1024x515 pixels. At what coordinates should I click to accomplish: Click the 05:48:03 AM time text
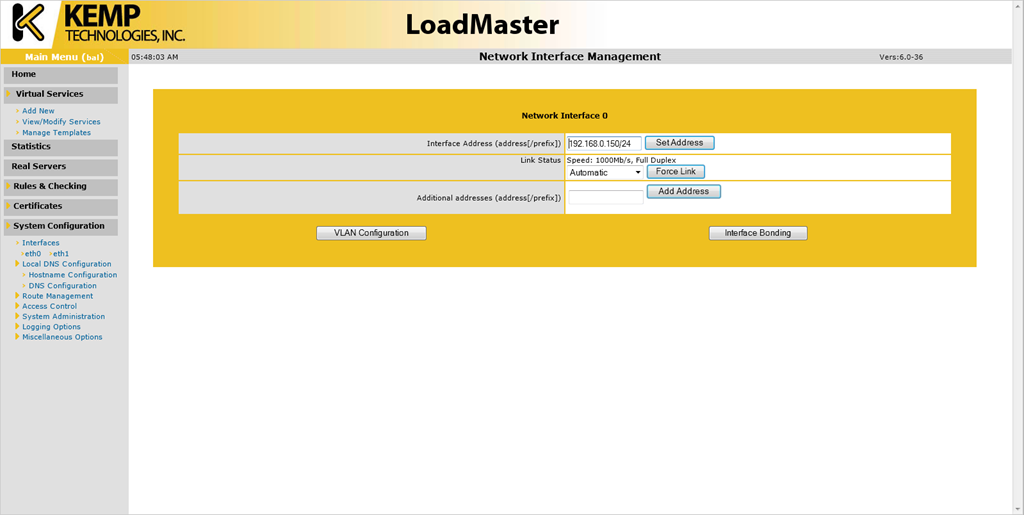pyautogui.click(x=155, y=57)
